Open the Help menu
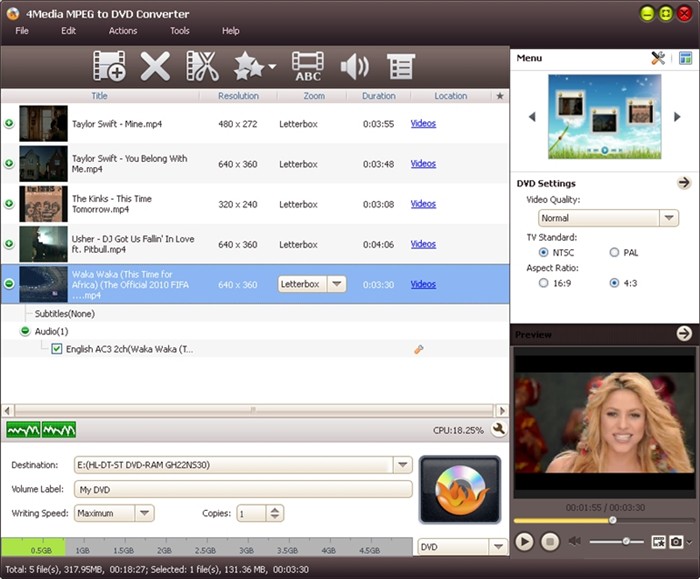 point(231,31)
